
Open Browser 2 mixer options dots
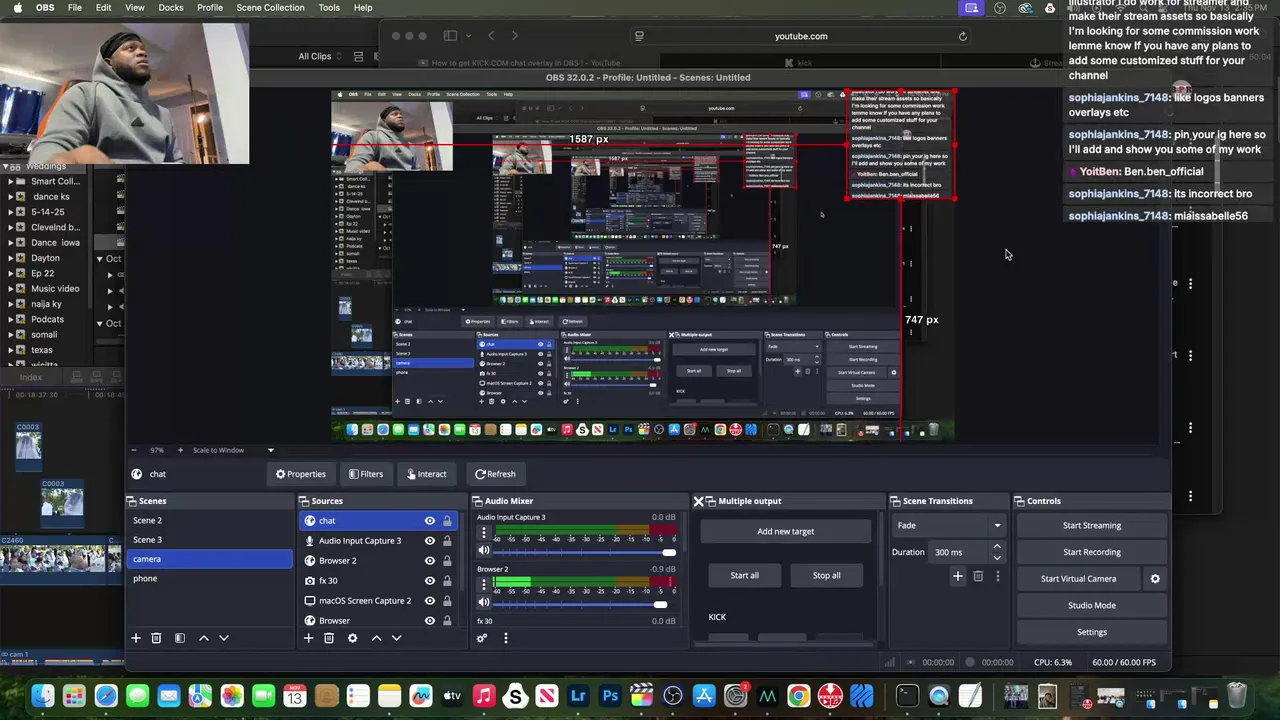(x=484, y=584)
